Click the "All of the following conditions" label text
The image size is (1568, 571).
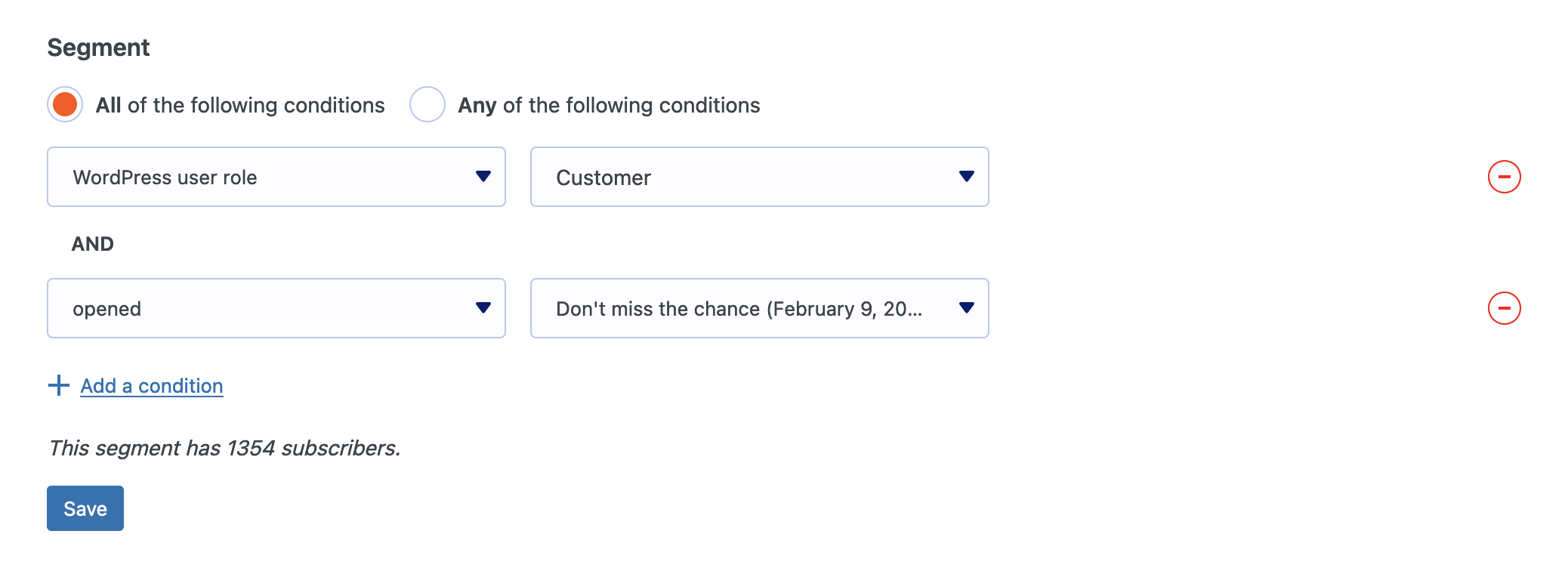click(240, 105)
